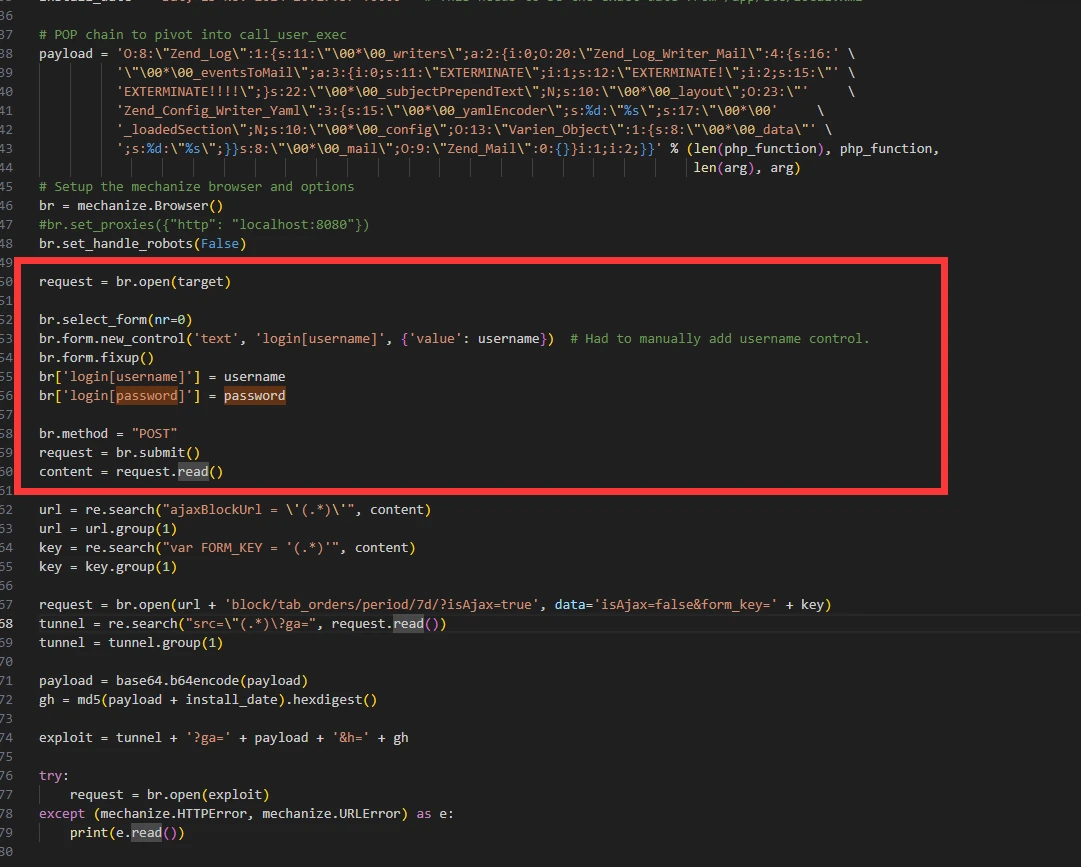Click comment '# Had to manually add username control.'
The height and width of the screenshot is (867, 1081).
pyautogui.click(x=720, y=338)
